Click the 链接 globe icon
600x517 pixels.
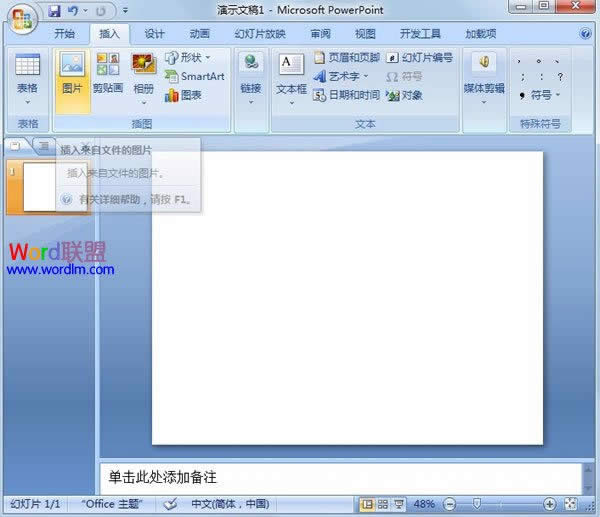[251, 62]
